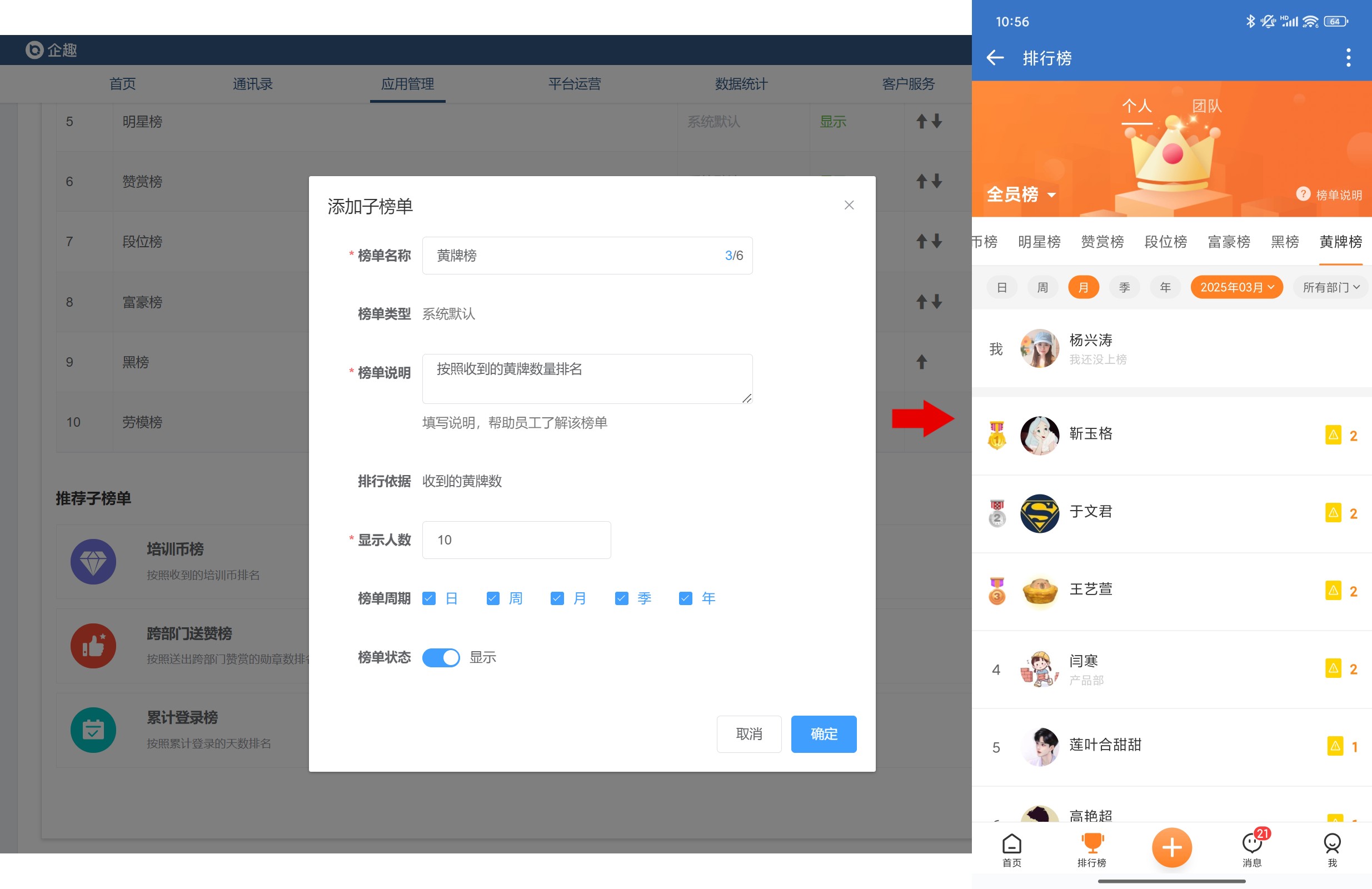Open the three-dot more menu
The width and height of the screenshot is (1372, 889).
1348,58
